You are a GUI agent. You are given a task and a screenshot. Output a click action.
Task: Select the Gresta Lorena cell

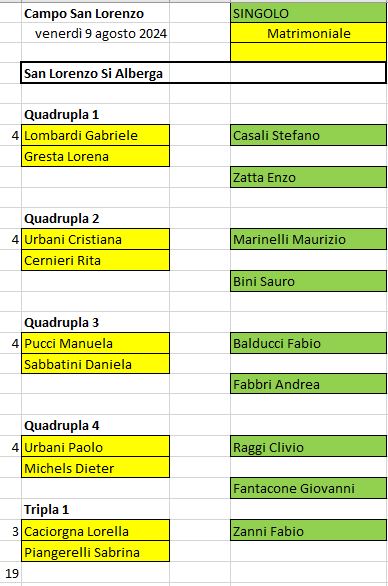[x=95, y=156]
